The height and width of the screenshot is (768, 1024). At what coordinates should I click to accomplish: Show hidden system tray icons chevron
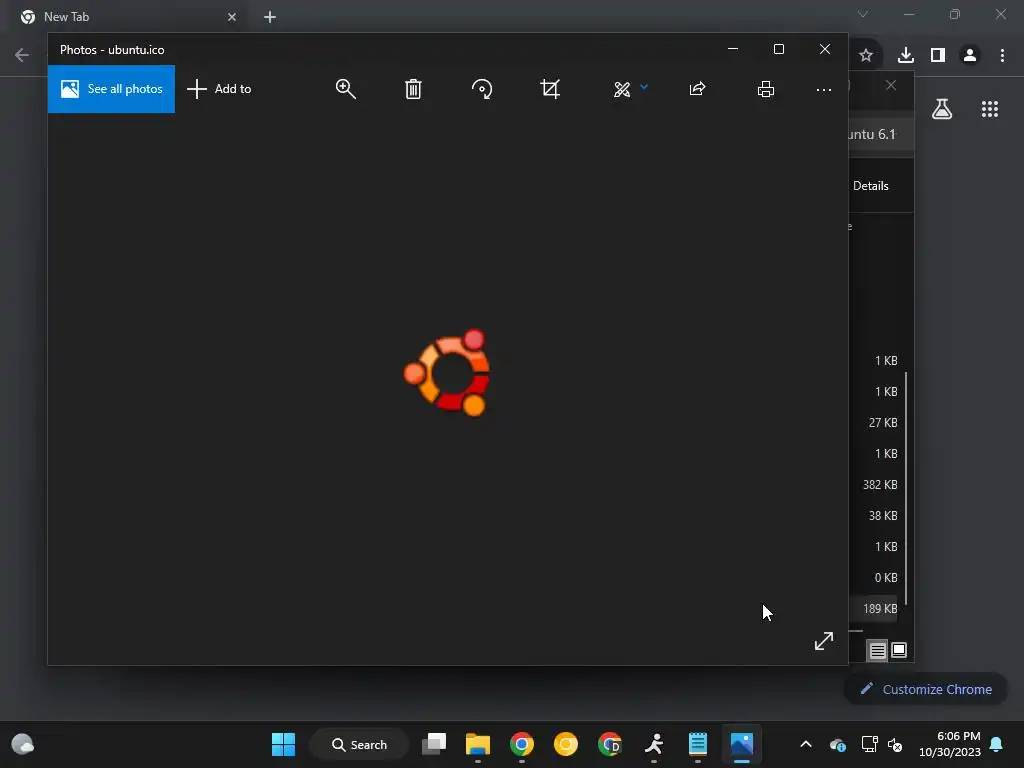pos(806,744)
